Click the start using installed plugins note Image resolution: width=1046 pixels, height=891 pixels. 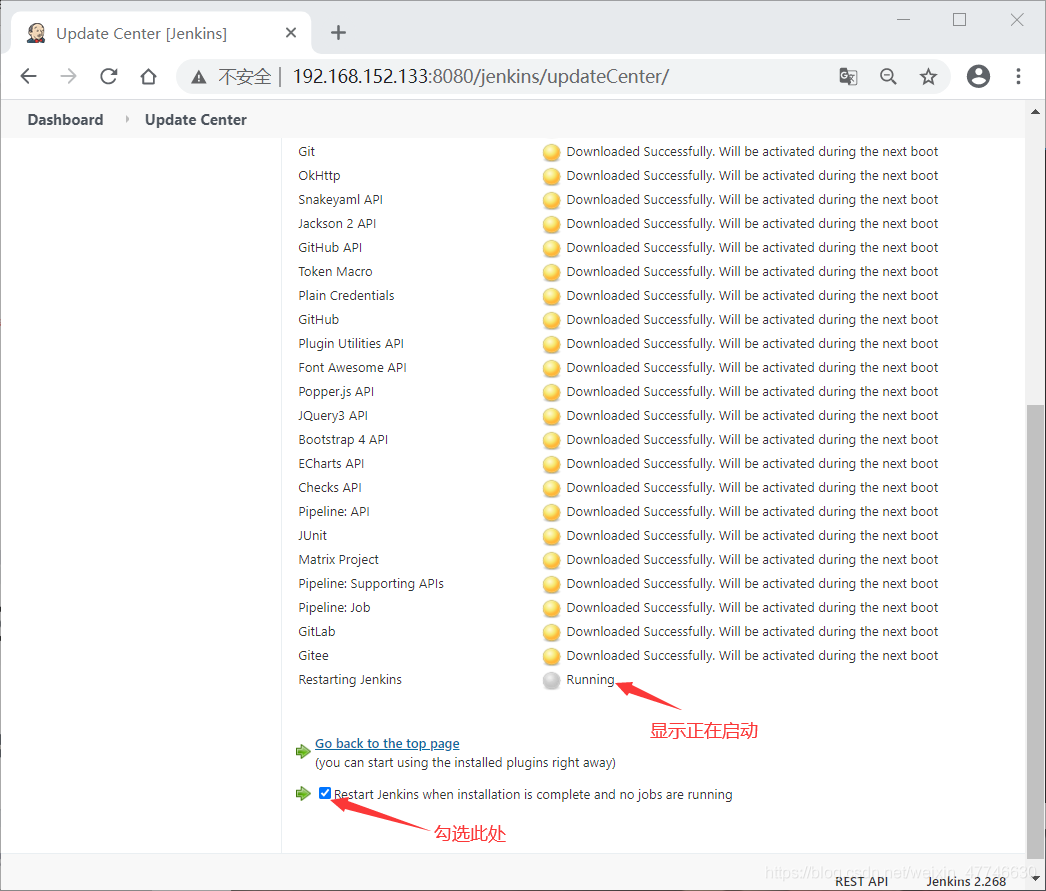[x=465, y=762]
